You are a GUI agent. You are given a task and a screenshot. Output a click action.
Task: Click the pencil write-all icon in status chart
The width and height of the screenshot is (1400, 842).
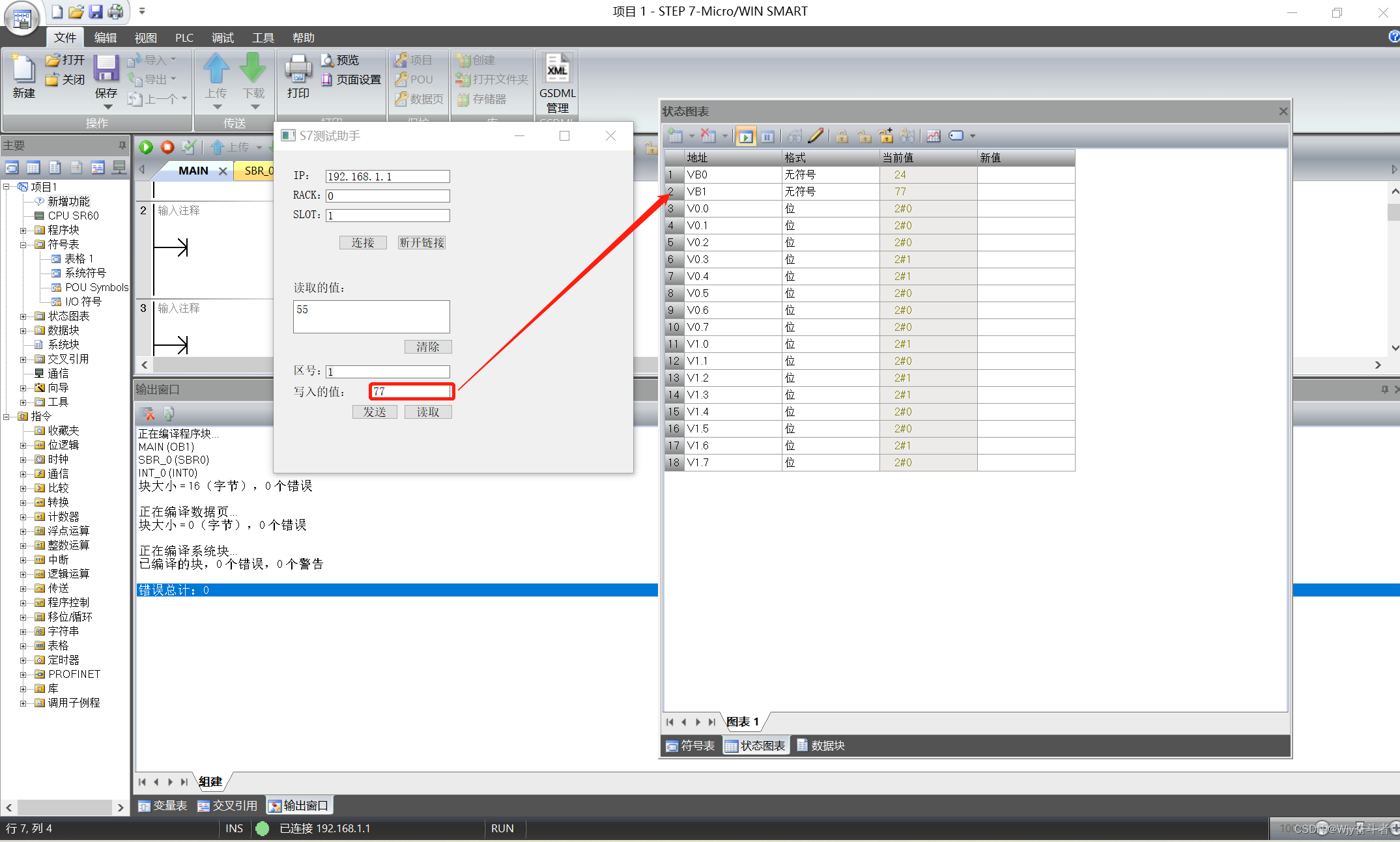click(816, 135)
